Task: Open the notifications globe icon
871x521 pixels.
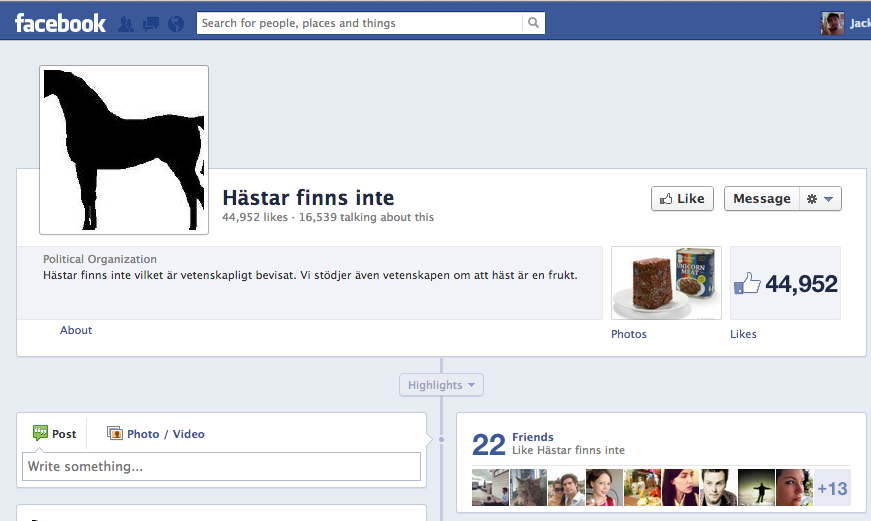Action: (176, 24)
